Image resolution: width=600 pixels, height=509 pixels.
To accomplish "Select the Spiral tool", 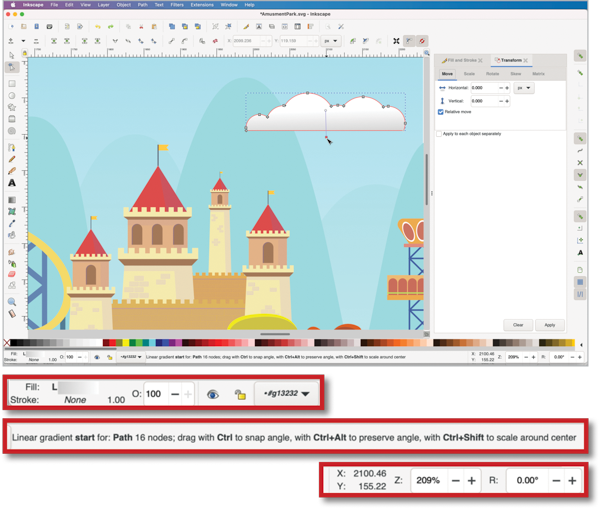I will 12,131.
